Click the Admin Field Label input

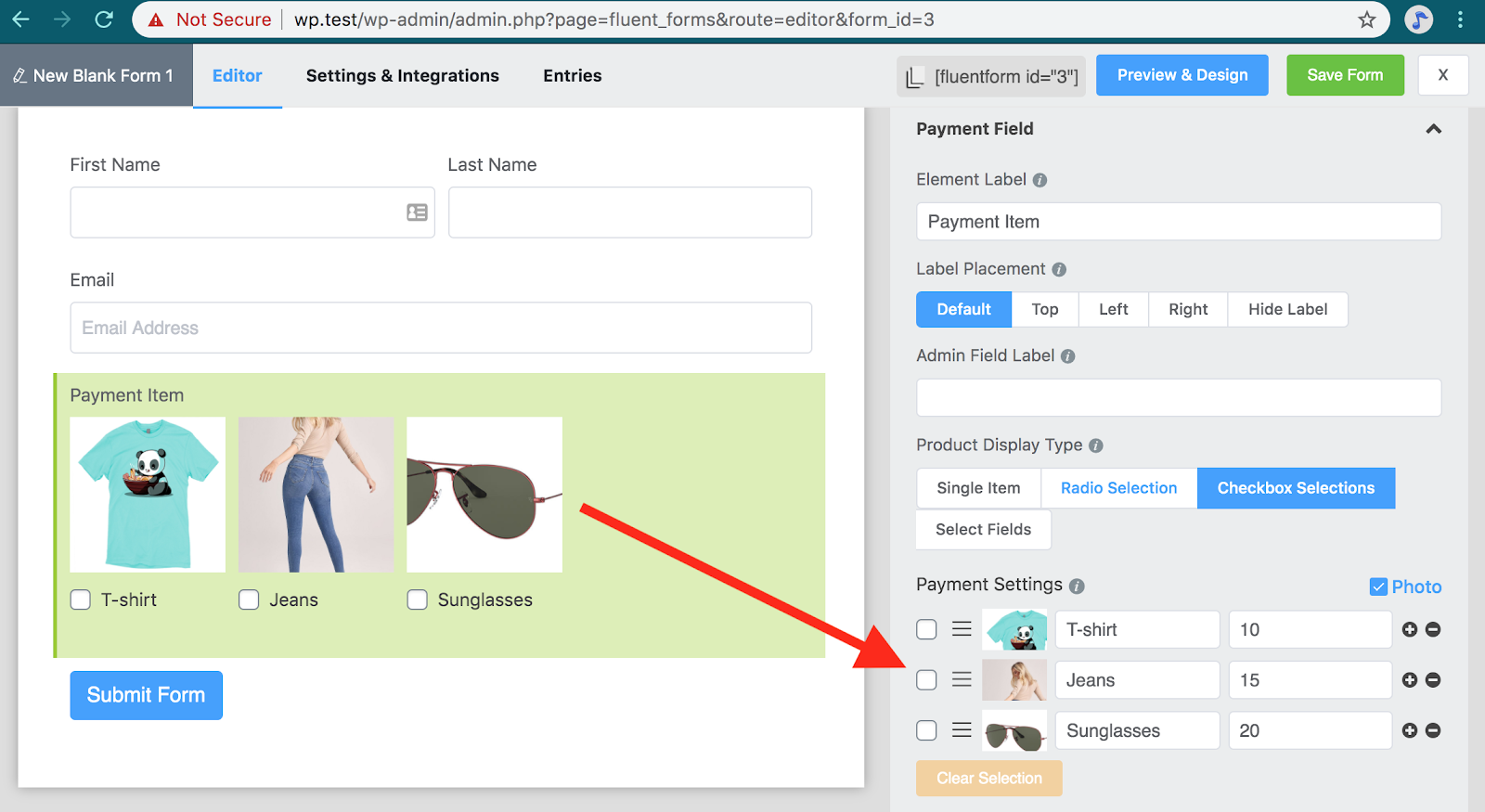(1179, 398)
